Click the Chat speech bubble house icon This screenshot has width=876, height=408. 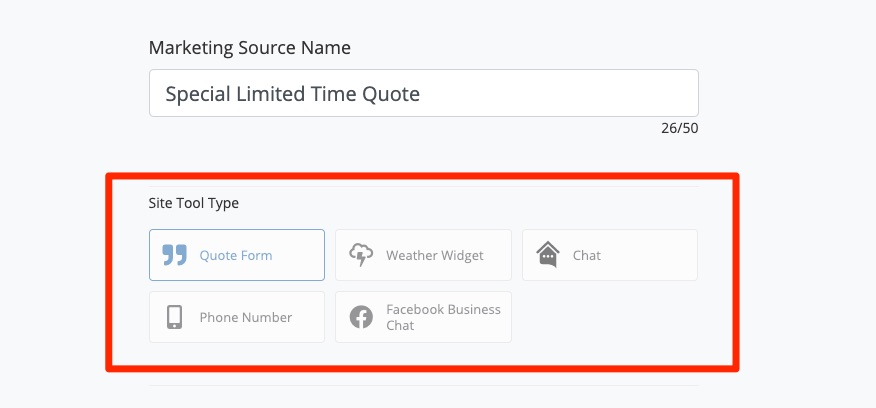(547, 255)
